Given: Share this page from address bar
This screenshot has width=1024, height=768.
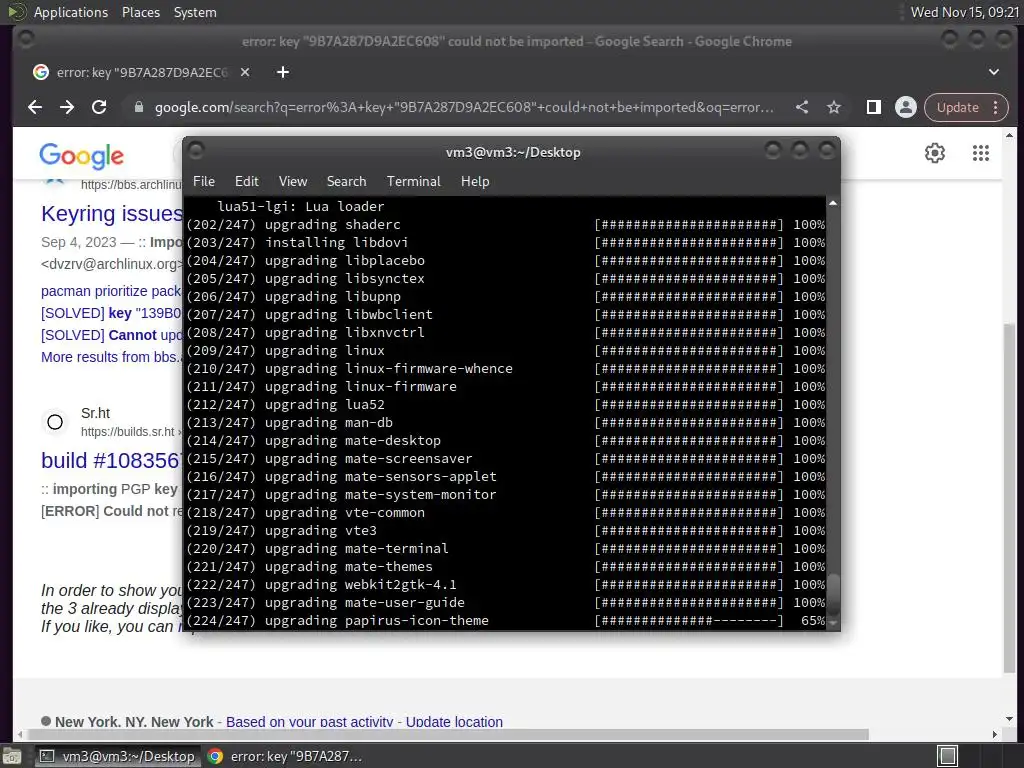Looking at the screenshot, I should tap(802, 107).
